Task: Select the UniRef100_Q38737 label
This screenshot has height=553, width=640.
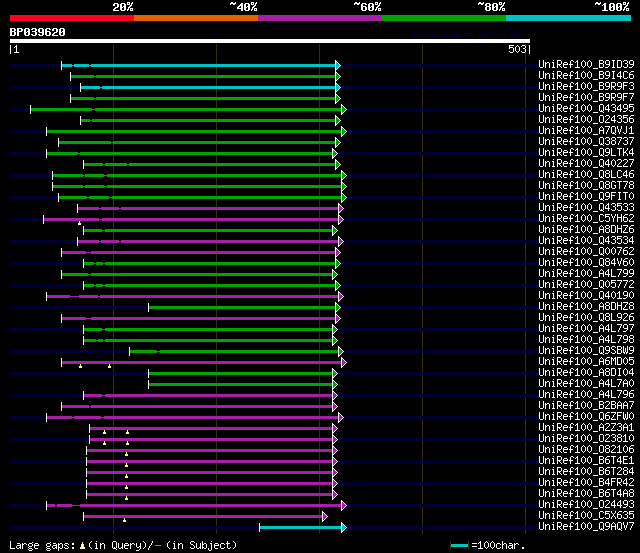Action: coord(586,142)
